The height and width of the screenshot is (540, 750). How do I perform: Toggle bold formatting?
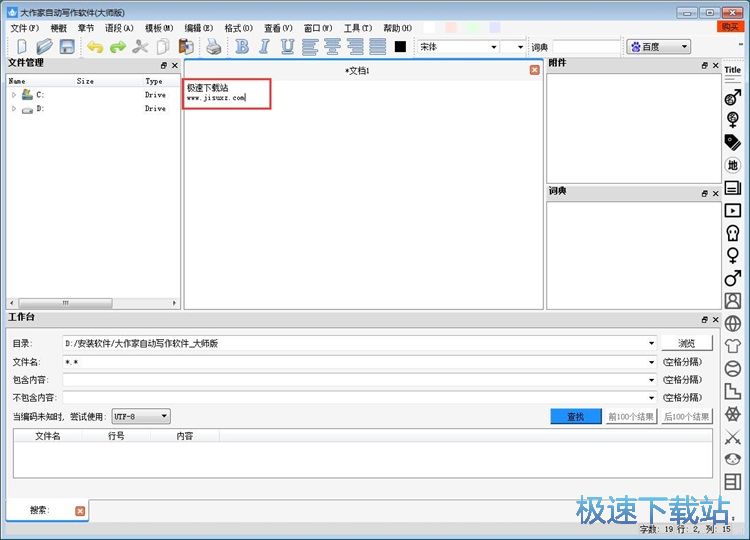tap(242, 46)
